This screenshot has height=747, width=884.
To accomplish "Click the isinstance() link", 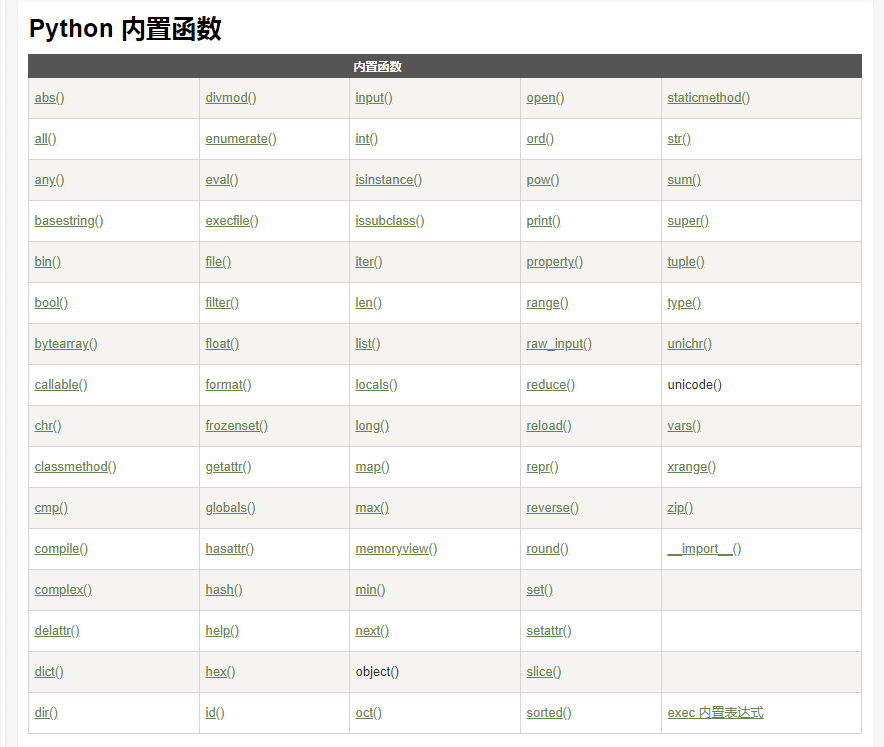I will (x=388, y=180).
